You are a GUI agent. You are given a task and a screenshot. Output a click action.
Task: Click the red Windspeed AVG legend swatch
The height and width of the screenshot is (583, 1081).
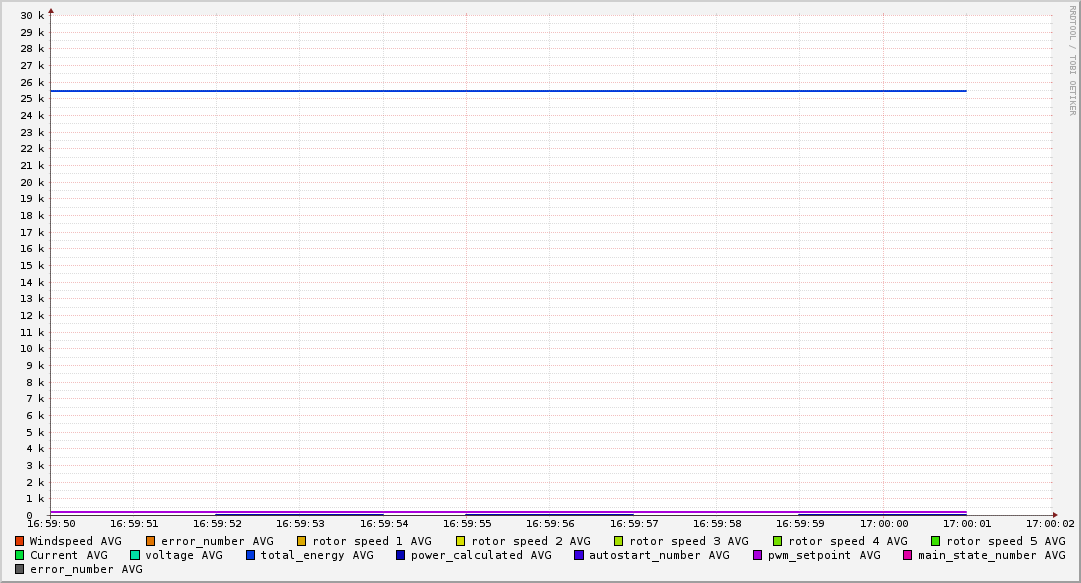click(19, 541)
